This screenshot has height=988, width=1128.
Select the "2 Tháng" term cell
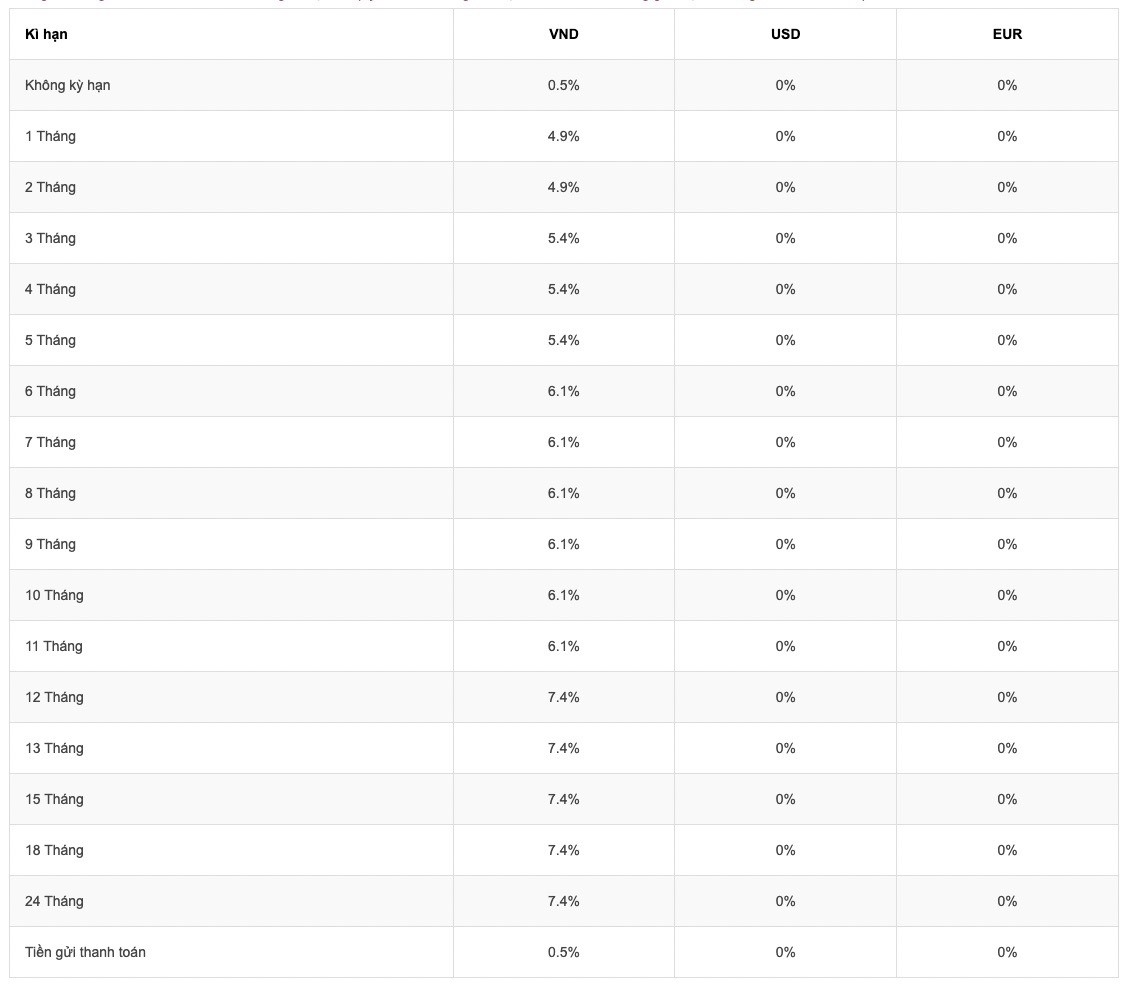(50, 187)
